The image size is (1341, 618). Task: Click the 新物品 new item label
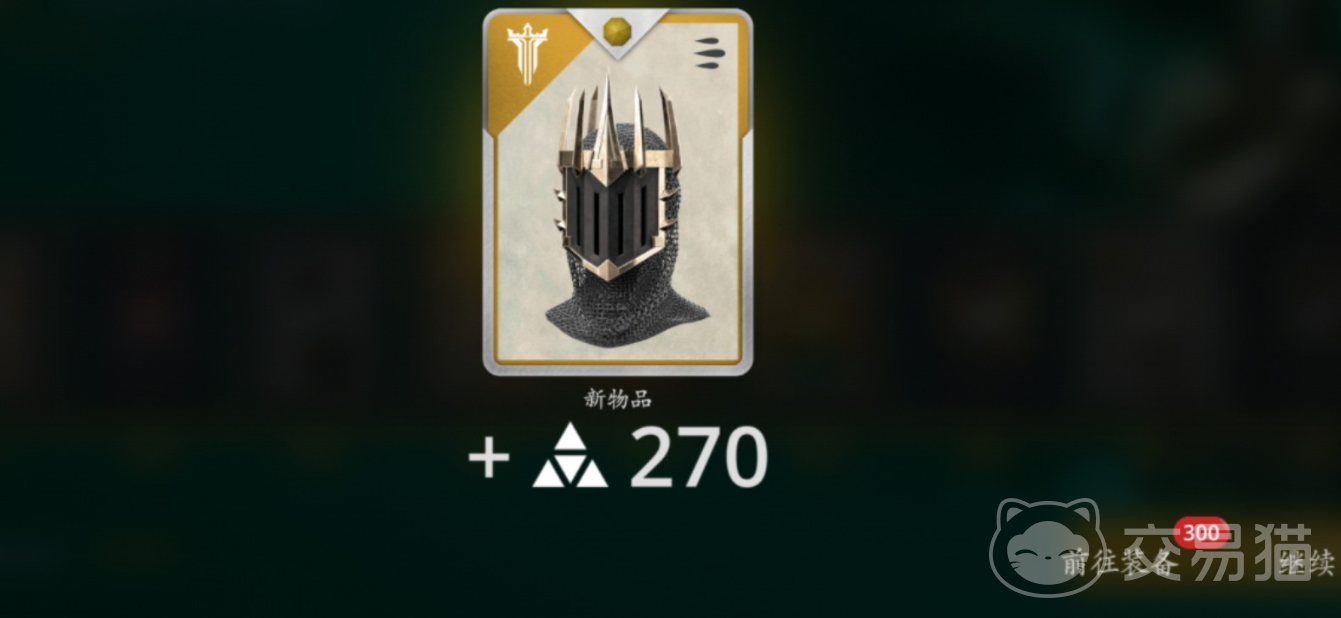pyautogui.click(x=617, y=398)
